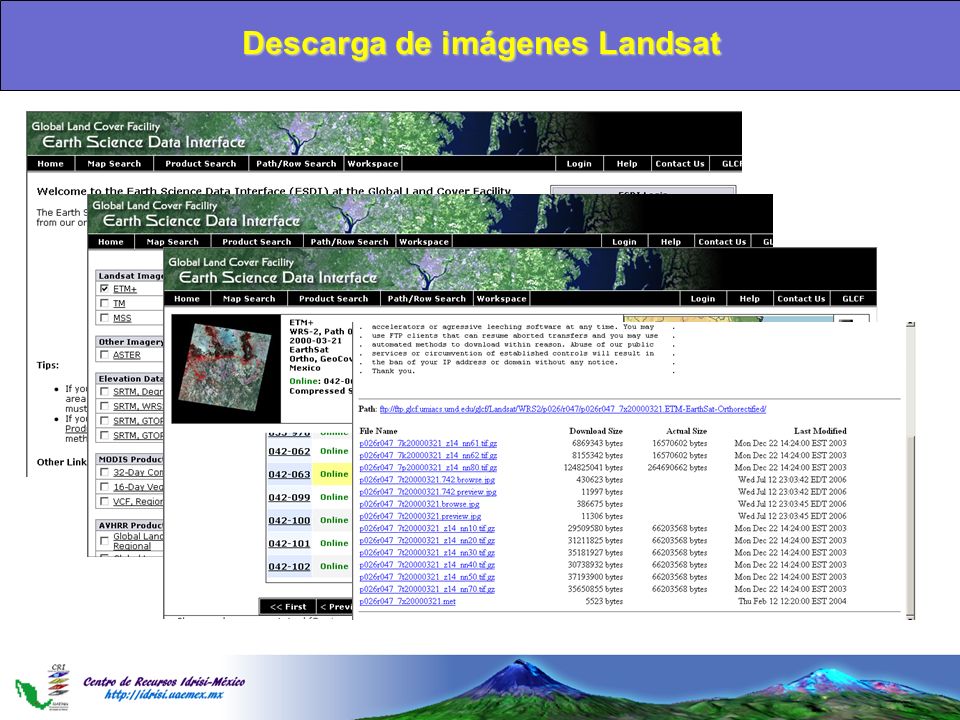Viewport: 960px width, 720px height.
Task: Click Login in the middle ESDI window
Action: tap(624, 242)
